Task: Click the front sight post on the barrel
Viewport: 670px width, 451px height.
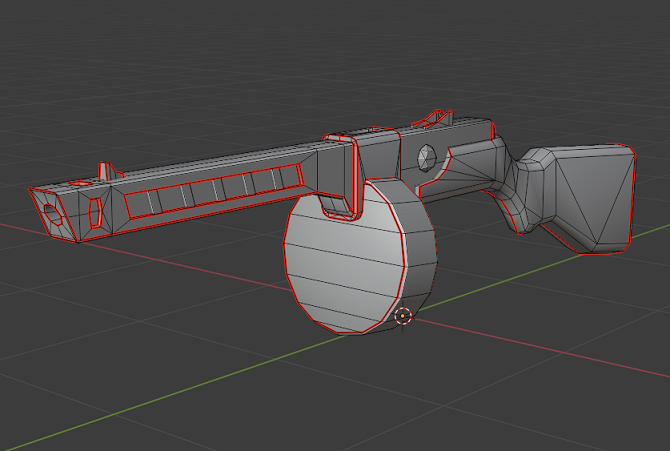Action: 108,171
